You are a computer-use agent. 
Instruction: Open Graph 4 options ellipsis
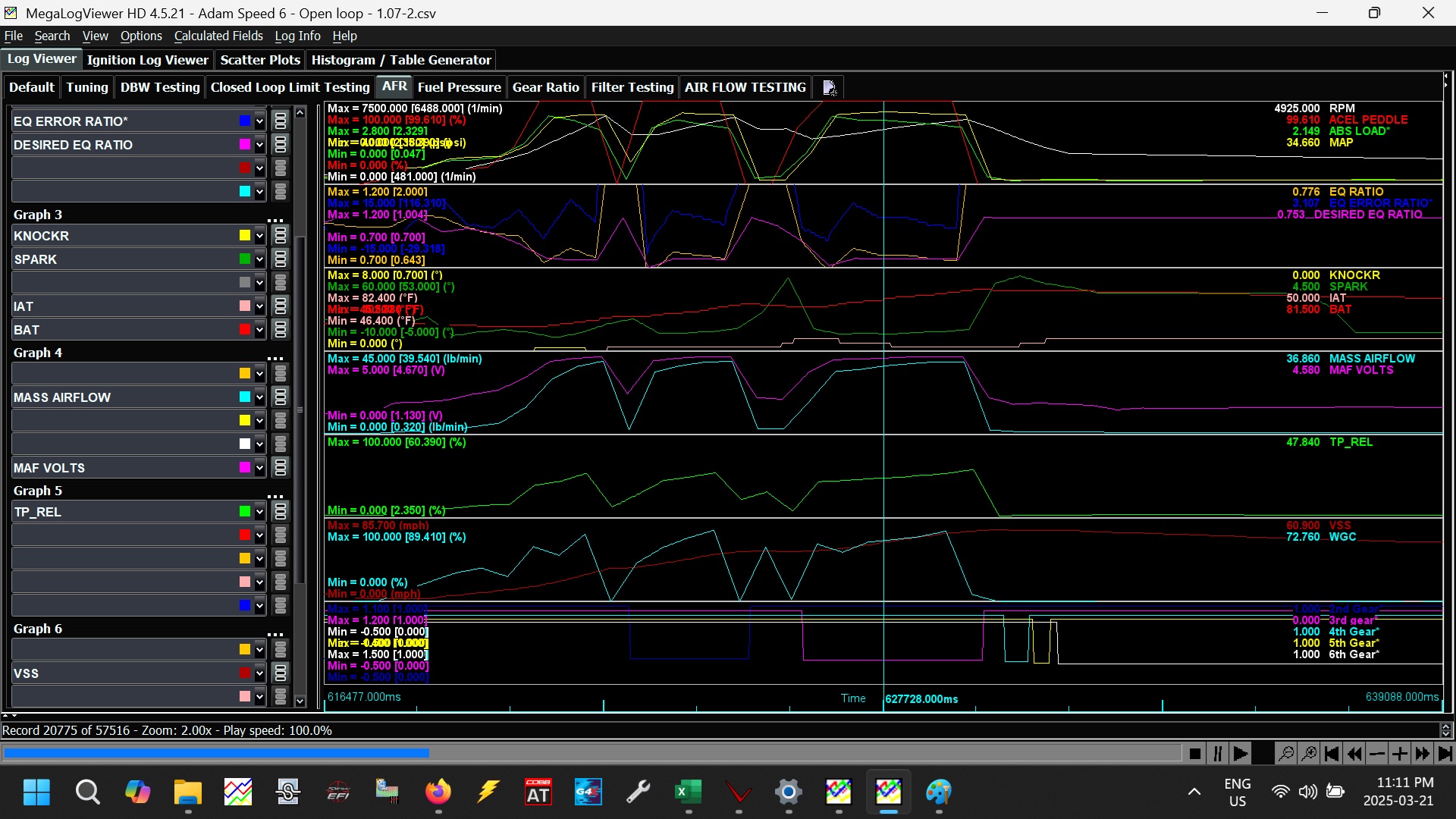[x=275, y=359]
